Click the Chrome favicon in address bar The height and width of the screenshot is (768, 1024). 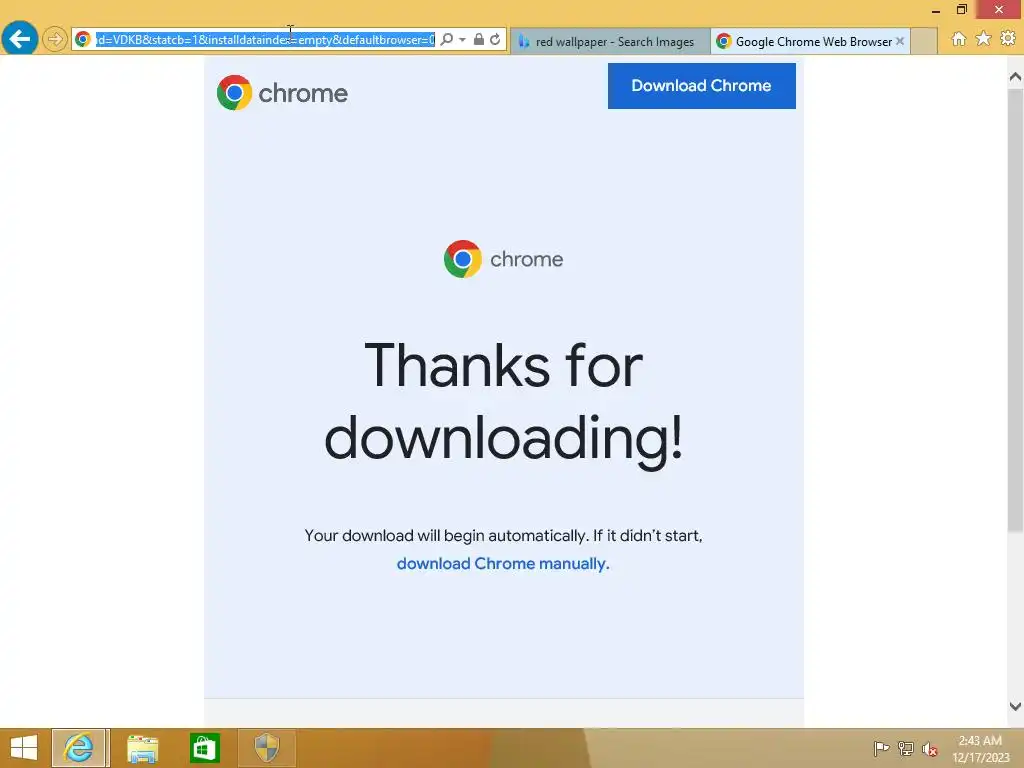coord(83,40)
